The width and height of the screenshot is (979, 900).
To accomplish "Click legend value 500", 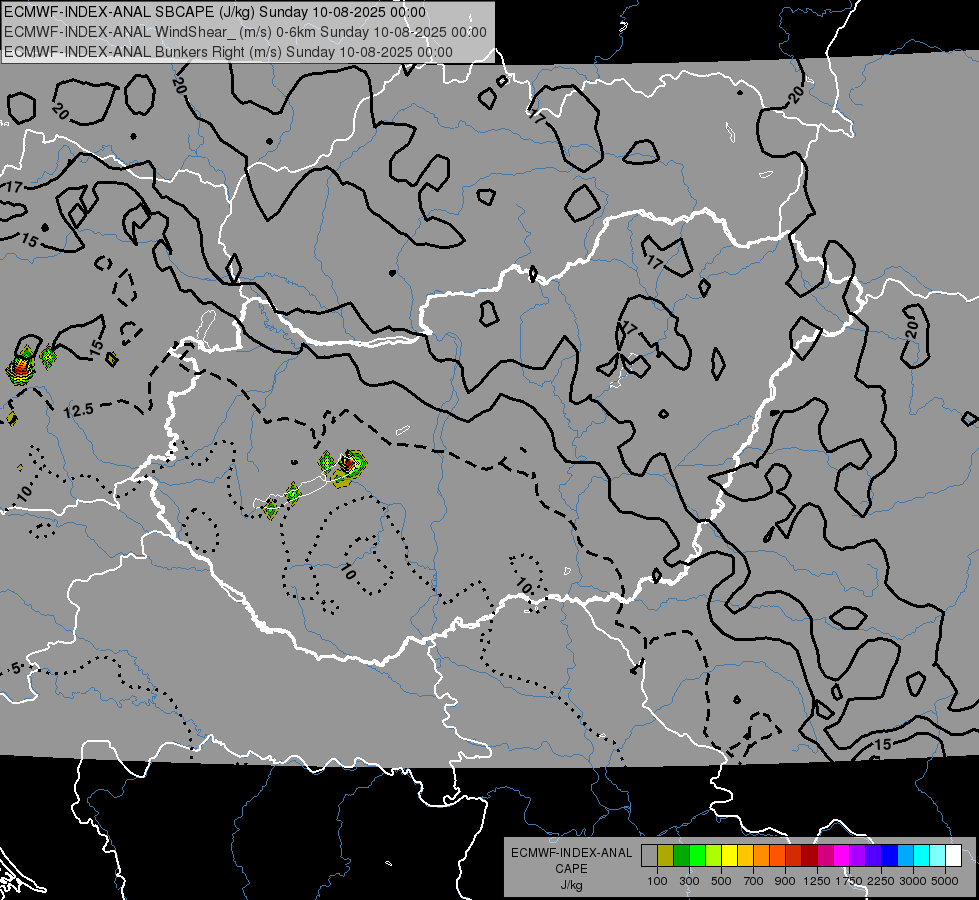I will [x=721, y=881].
